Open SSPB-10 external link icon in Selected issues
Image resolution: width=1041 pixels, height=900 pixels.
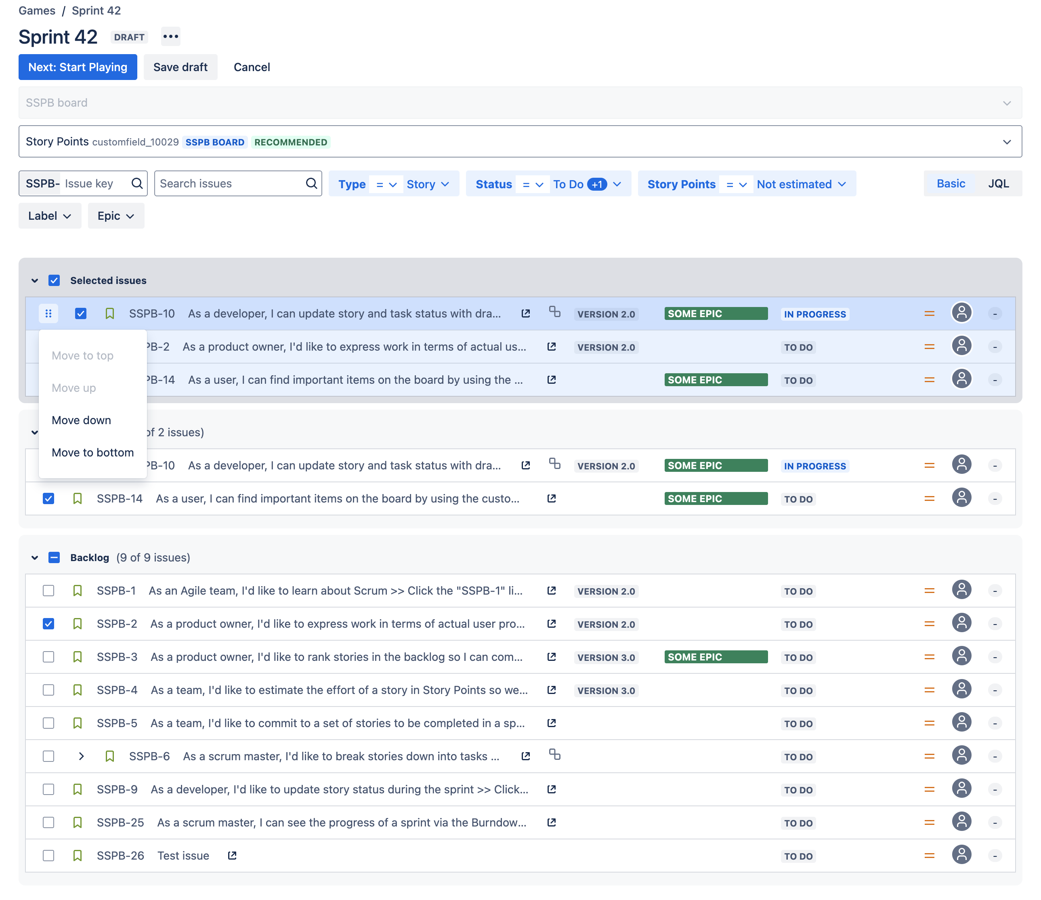click(x=526, y=314)
